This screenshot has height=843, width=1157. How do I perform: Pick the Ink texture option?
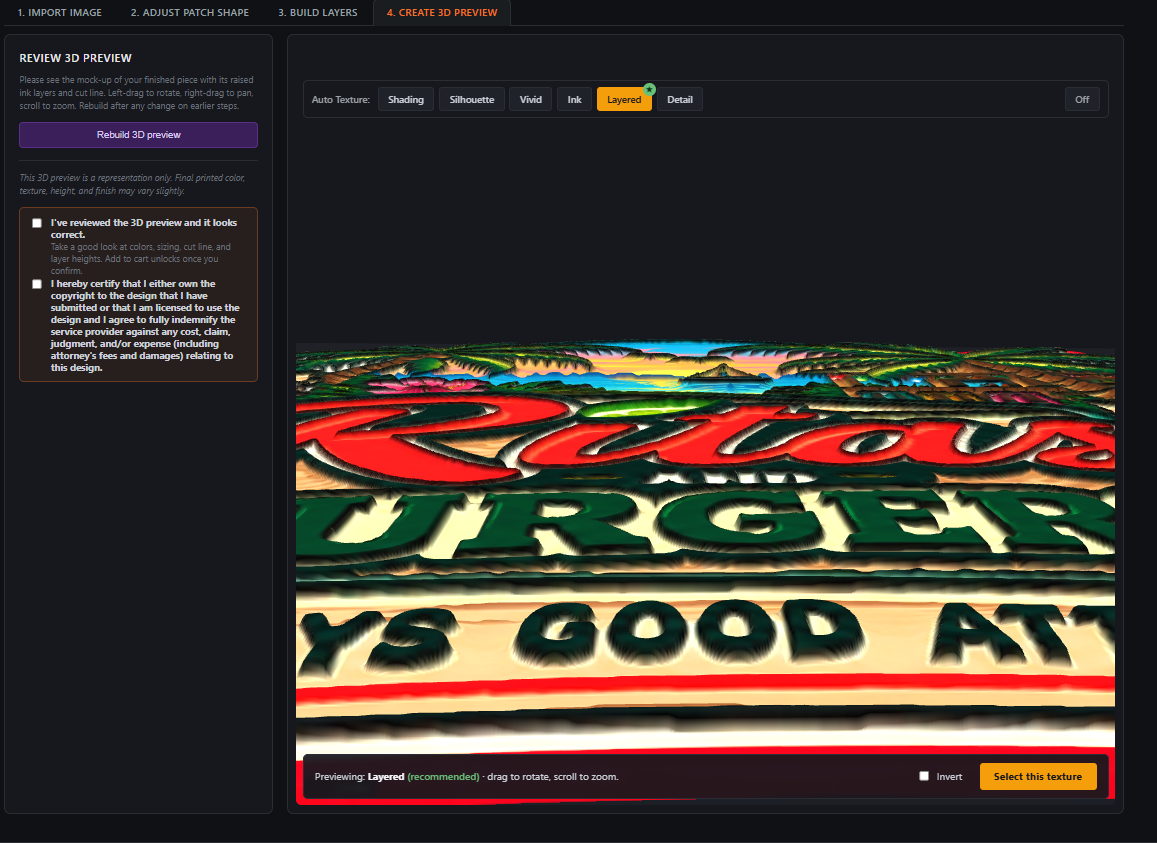point(574,100)
